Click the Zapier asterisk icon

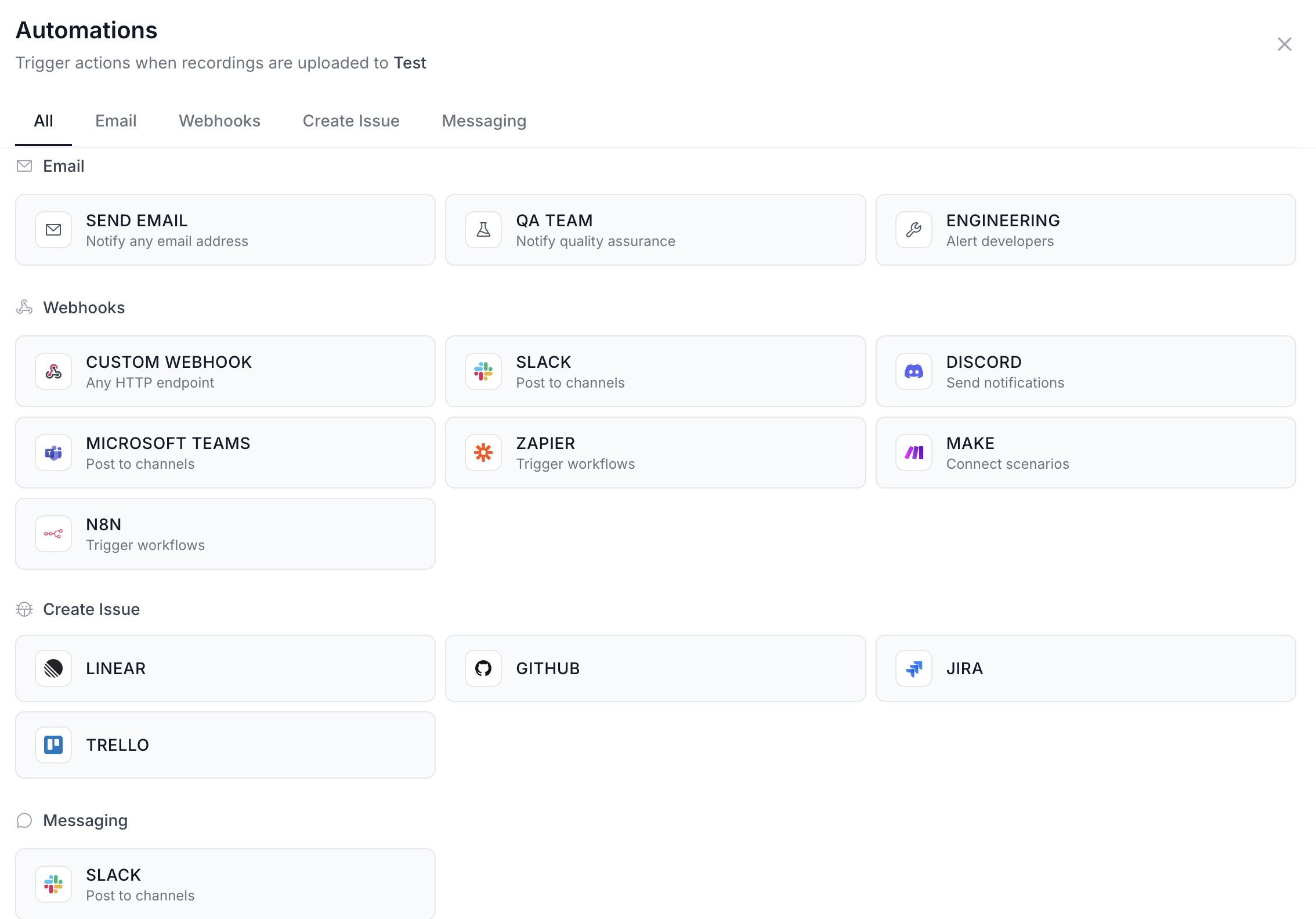point(483,453)
